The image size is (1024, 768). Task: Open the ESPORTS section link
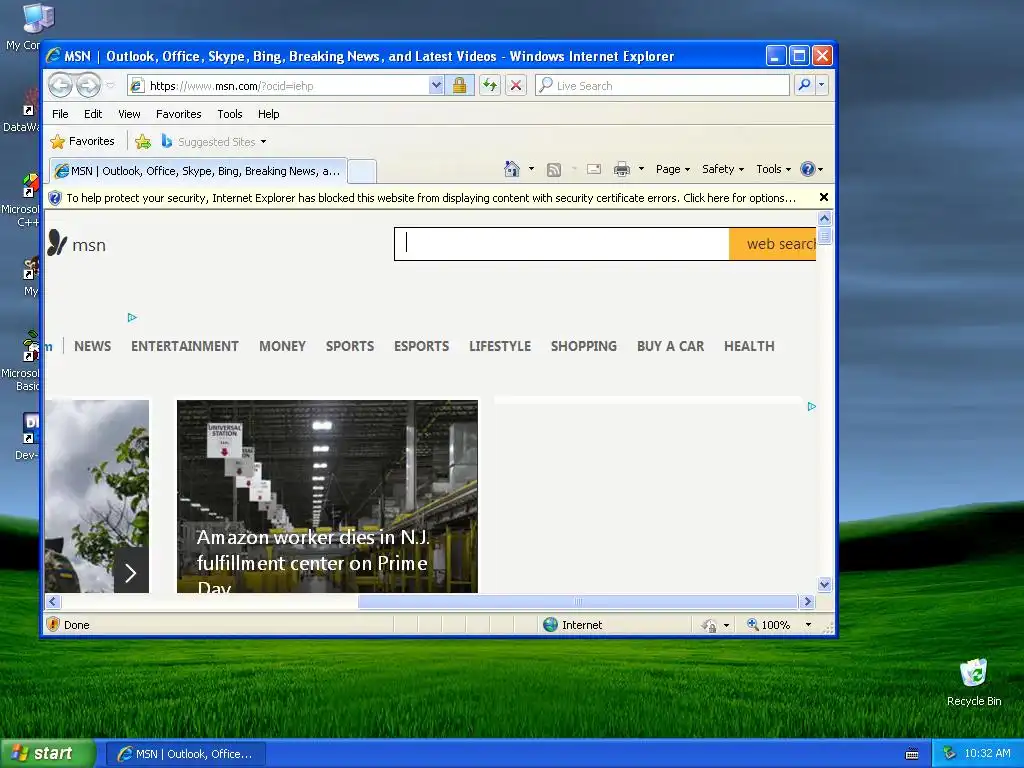421,346
